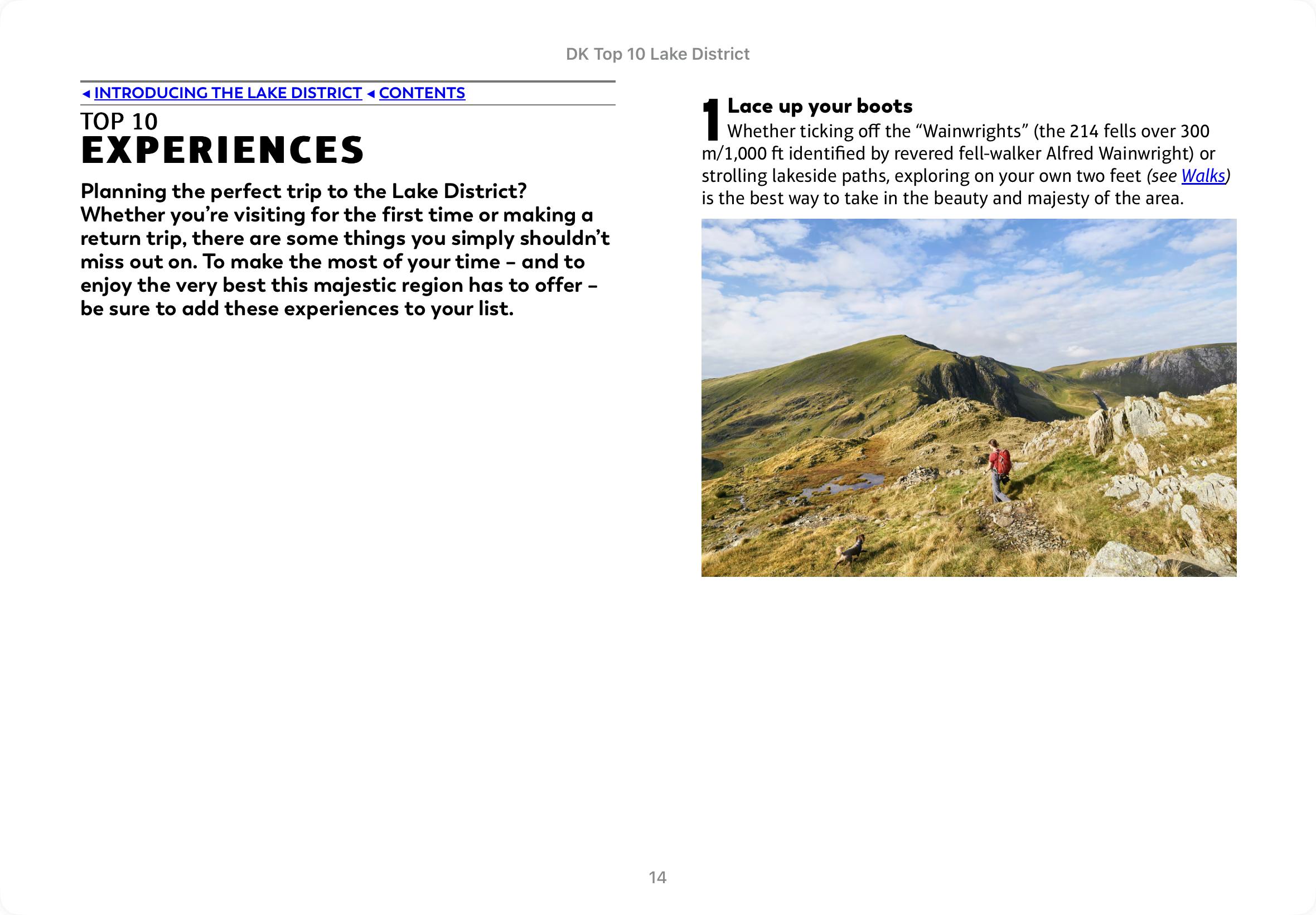
Task: Click the dog in the photo
Action: [x=850, y=551]
